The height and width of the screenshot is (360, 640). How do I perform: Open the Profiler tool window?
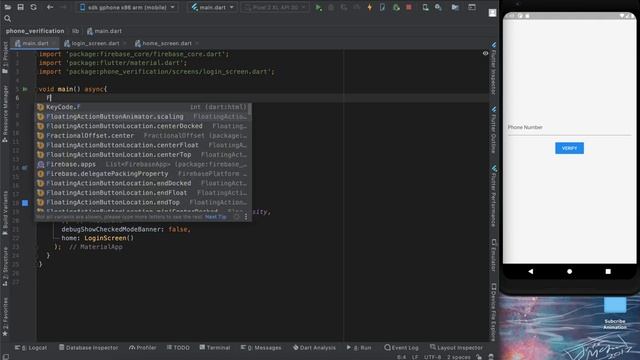pyautogui.click(x=142, y=348)
